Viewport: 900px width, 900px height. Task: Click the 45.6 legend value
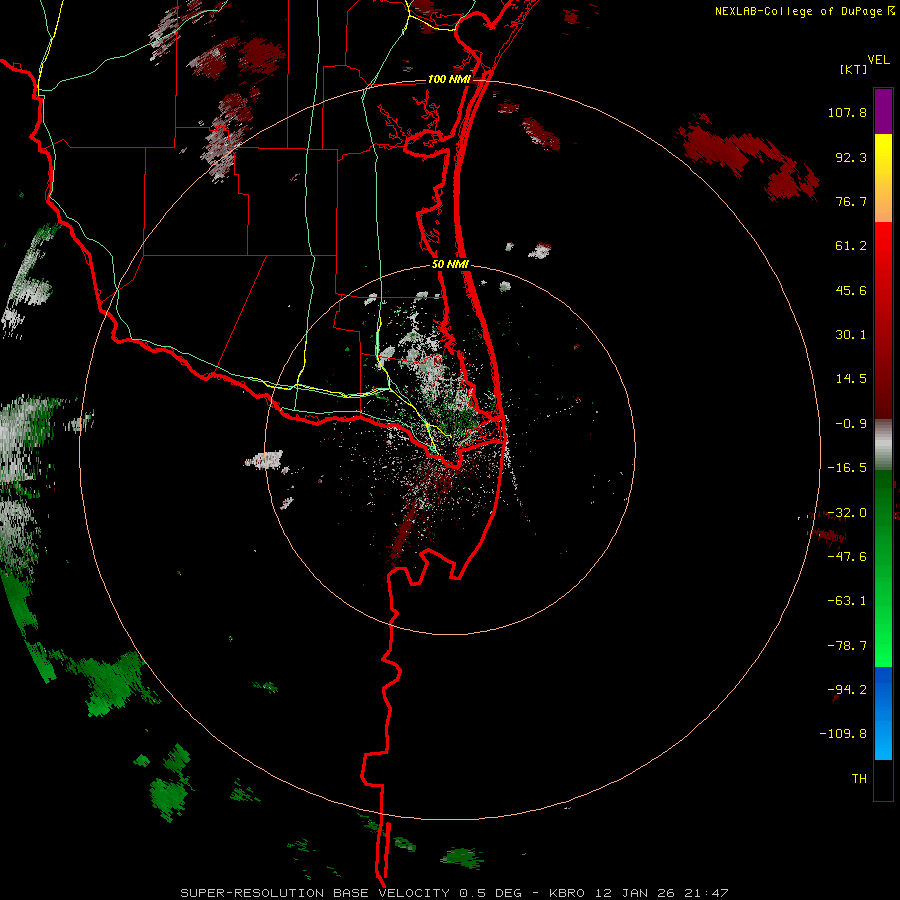pos(851,290)
